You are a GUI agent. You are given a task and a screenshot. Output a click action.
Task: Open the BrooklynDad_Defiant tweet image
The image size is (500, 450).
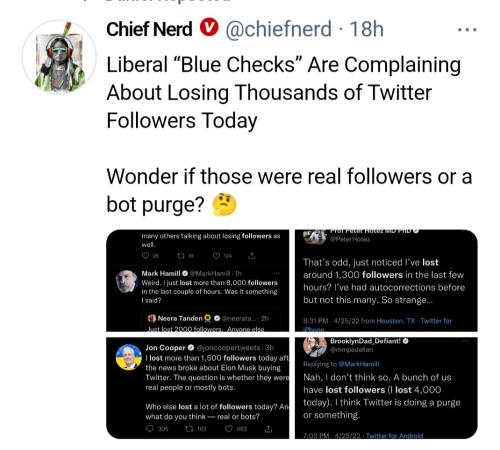(x=386, y=388)
